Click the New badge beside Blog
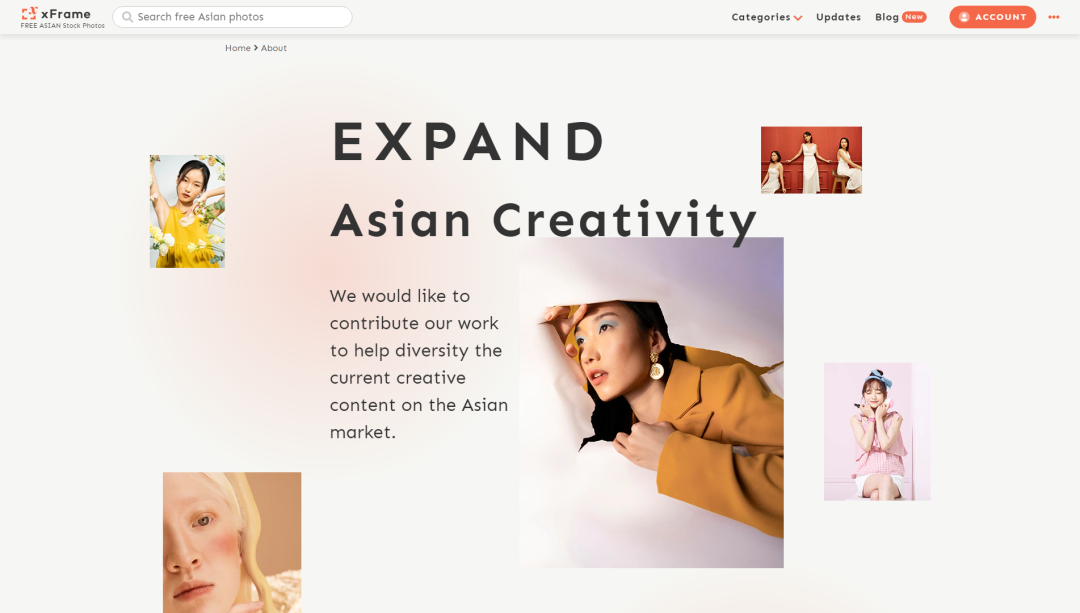 coord(914,17)
